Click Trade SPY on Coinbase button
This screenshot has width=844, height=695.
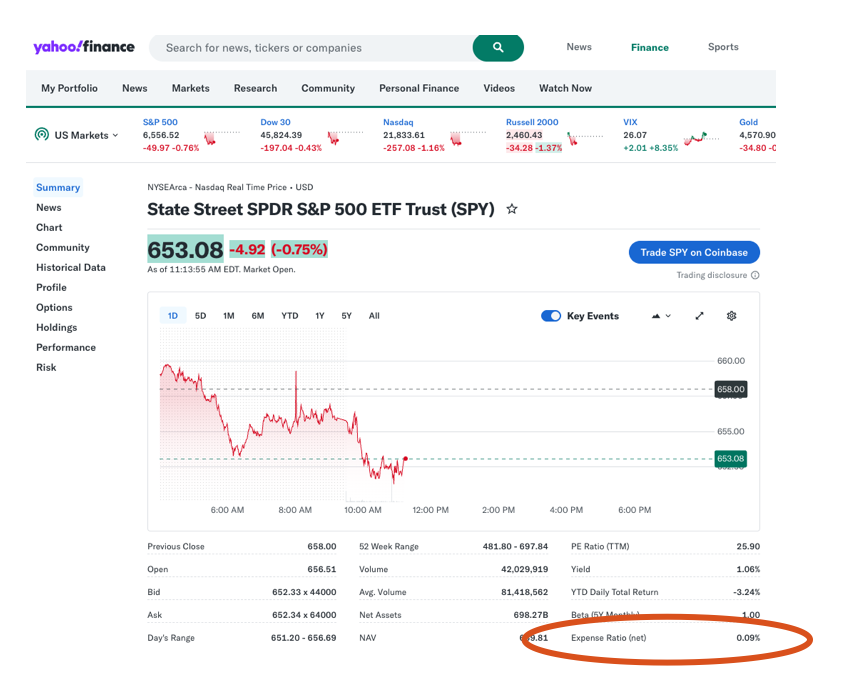pos(694,253)
